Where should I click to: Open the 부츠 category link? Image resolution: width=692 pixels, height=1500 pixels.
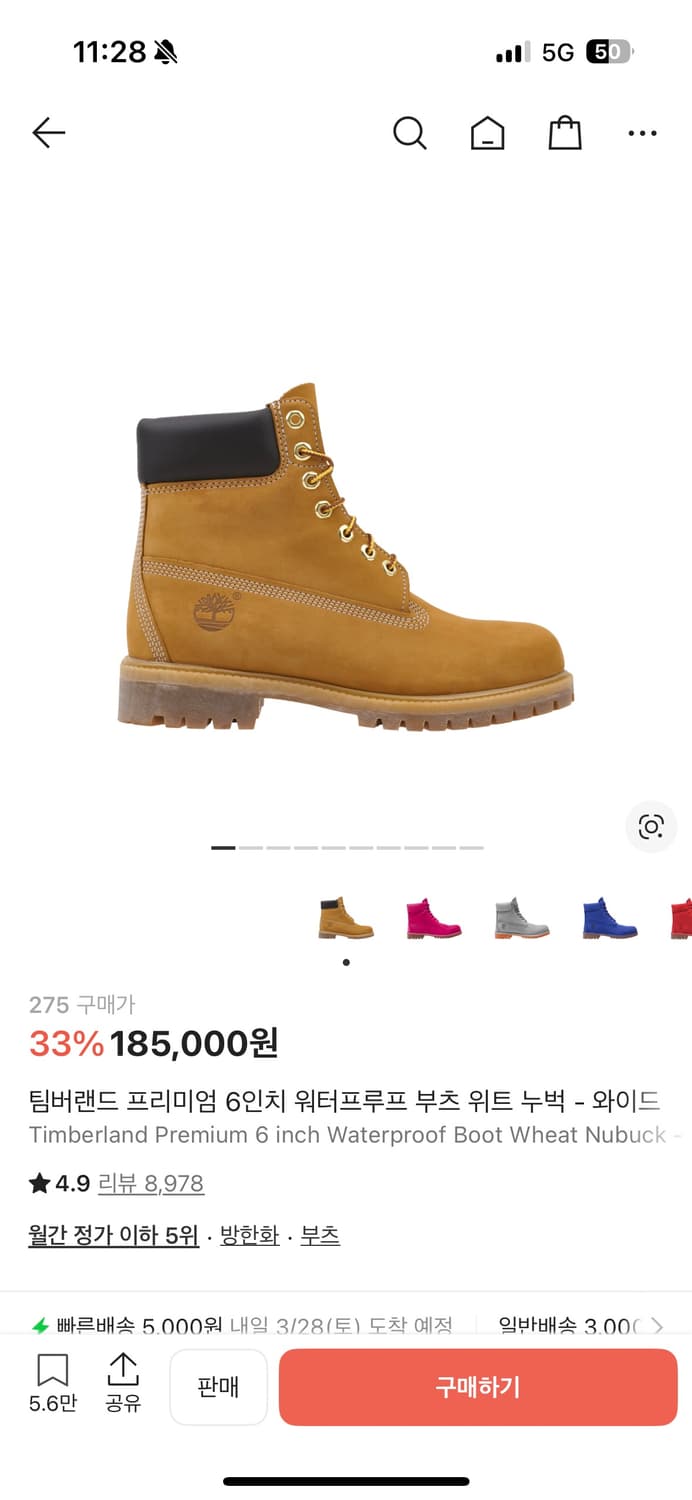[320, 1236]
